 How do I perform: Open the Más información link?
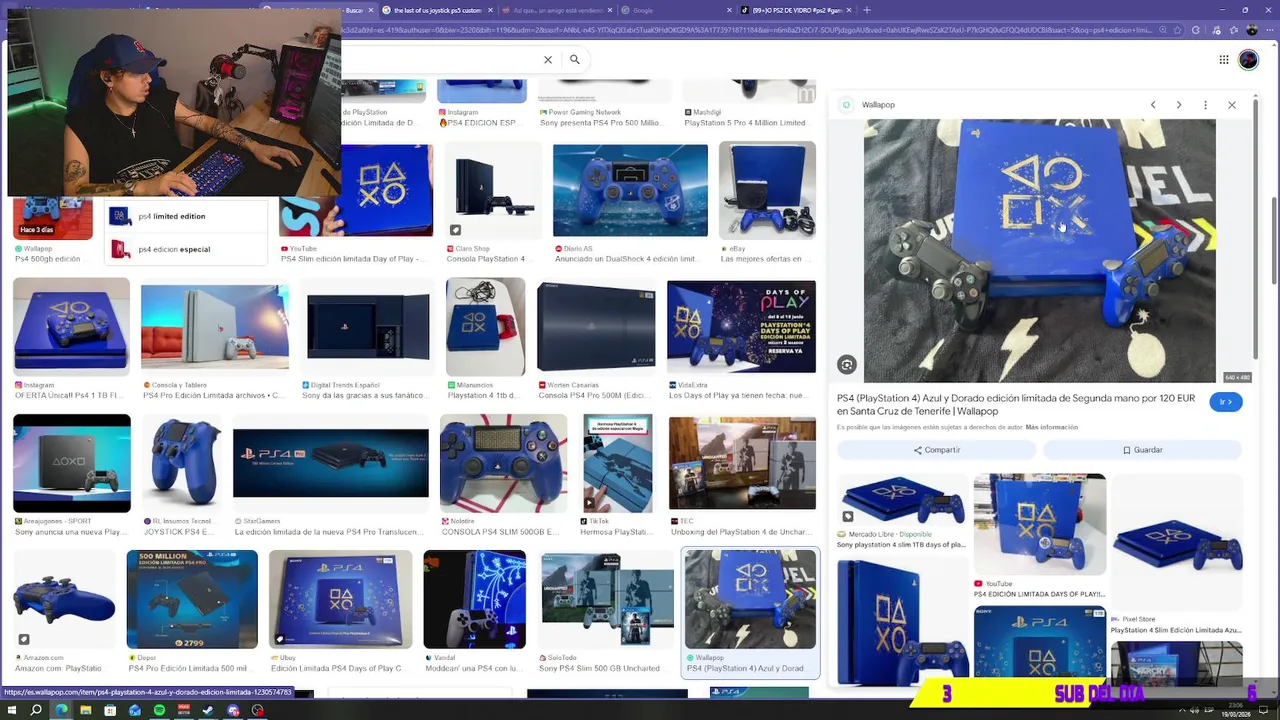click(x=1051, y=427)
